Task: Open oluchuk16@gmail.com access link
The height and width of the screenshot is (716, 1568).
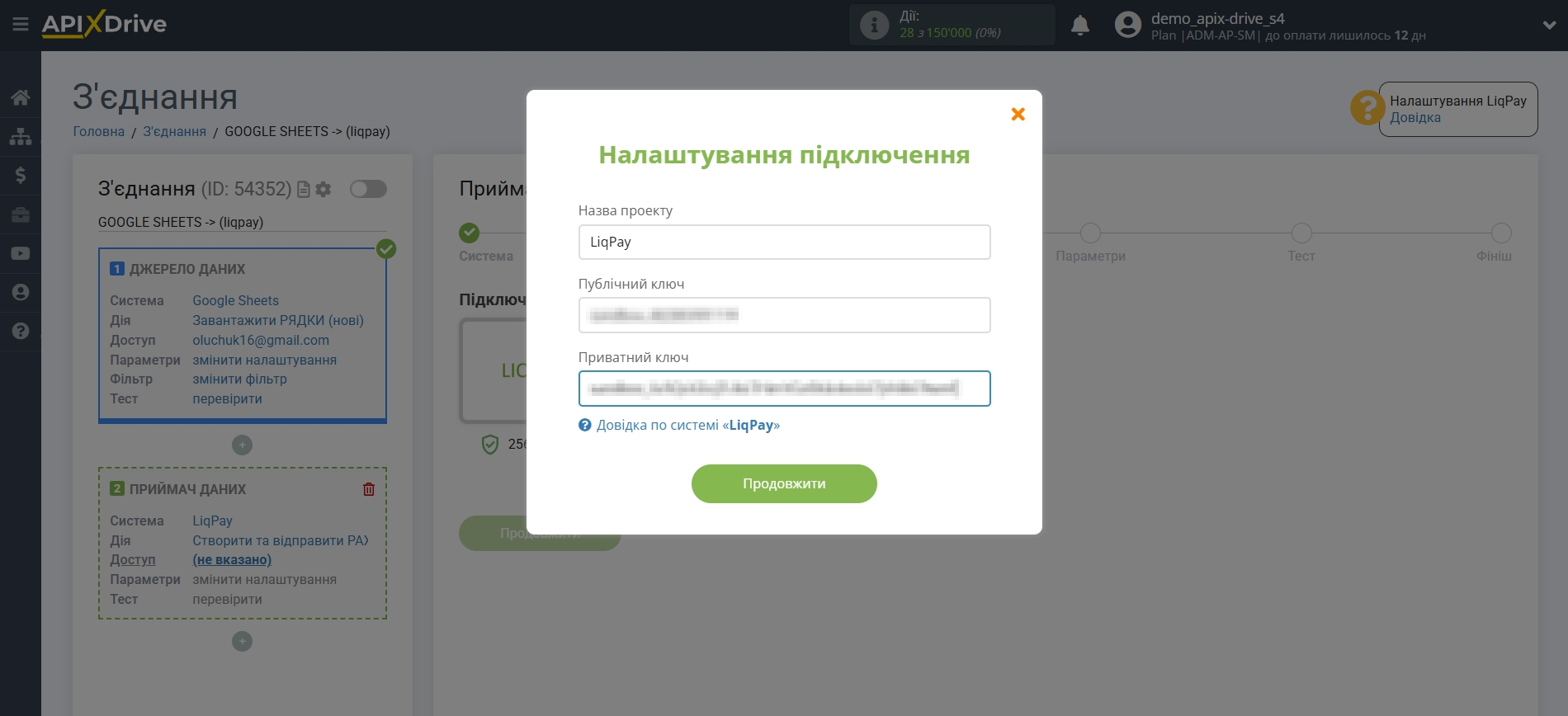Action: coord(261,340)
